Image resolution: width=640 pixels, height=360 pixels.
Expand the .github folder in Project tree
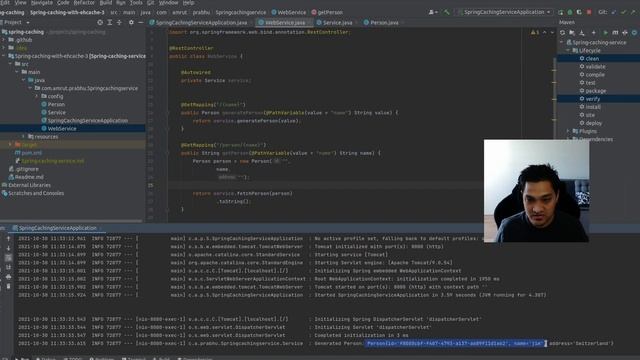coord(4,40)
